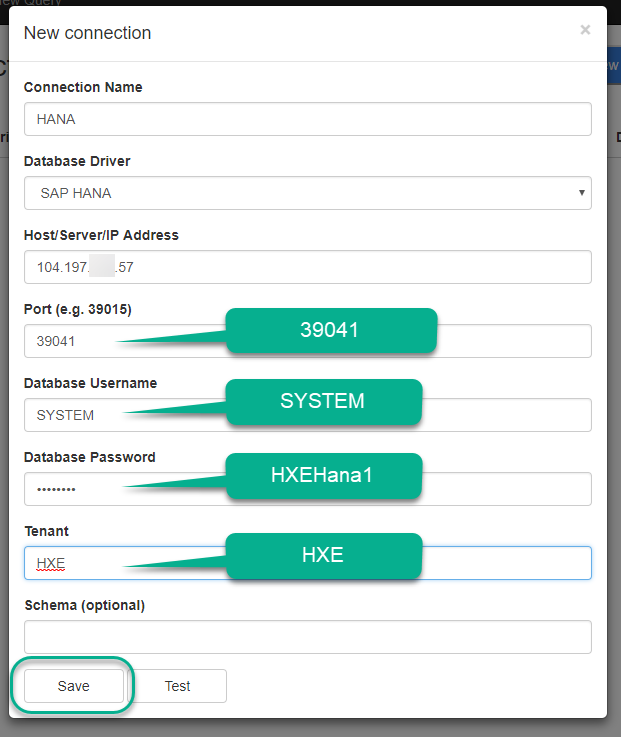Viewport: 621px width, 737px height.
Task: Click the New connection dialog title
Action: (x=87, y=33)
